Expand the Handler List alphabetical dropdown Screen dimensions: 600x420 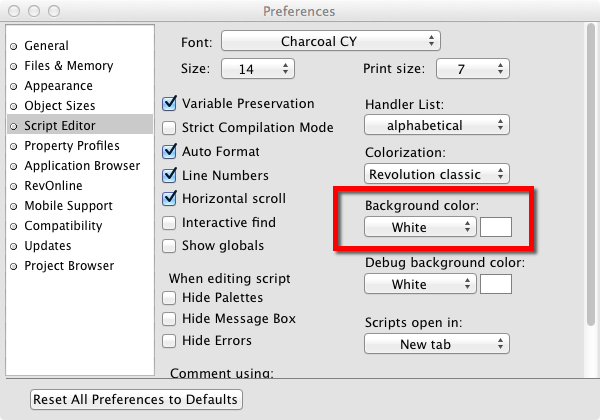(437, 126)
